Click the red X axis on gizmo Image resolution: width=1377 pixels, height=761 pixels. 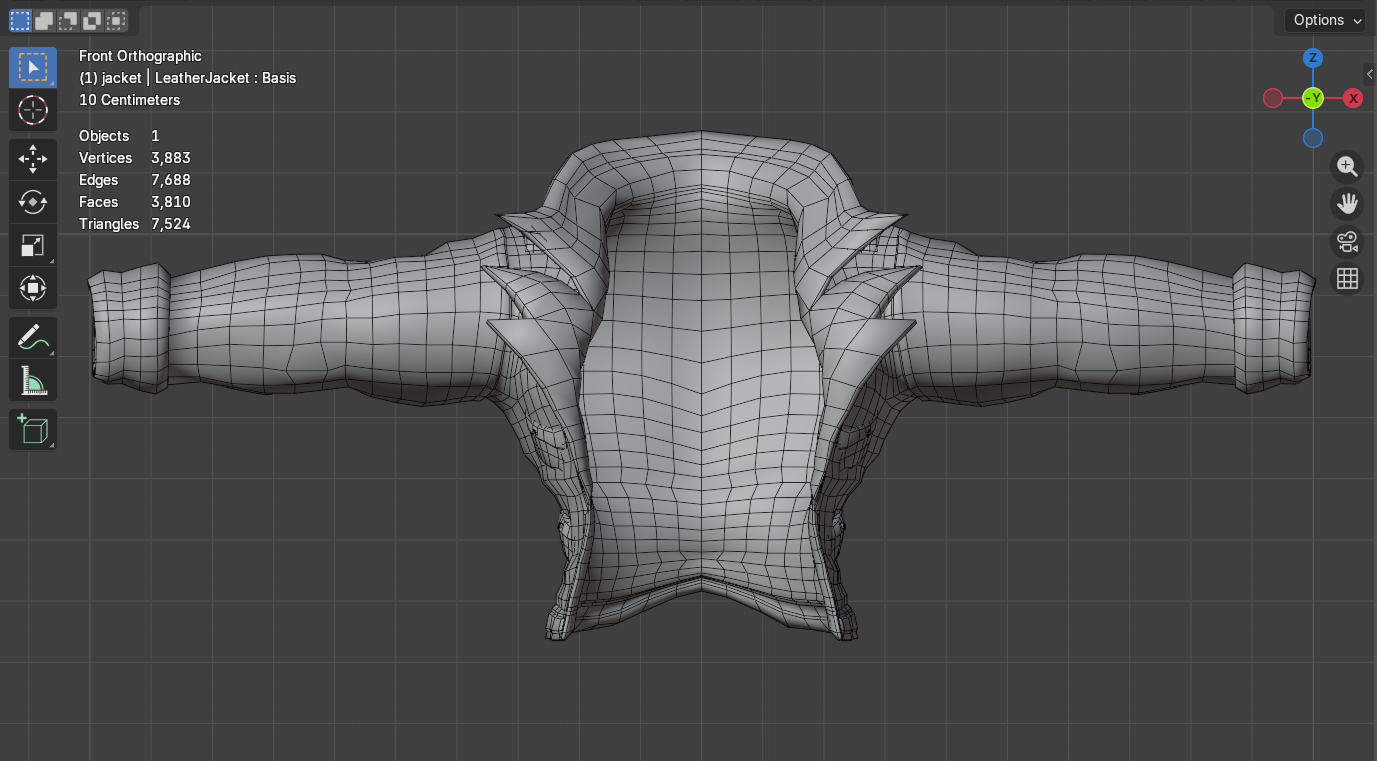pos(1353,98)
